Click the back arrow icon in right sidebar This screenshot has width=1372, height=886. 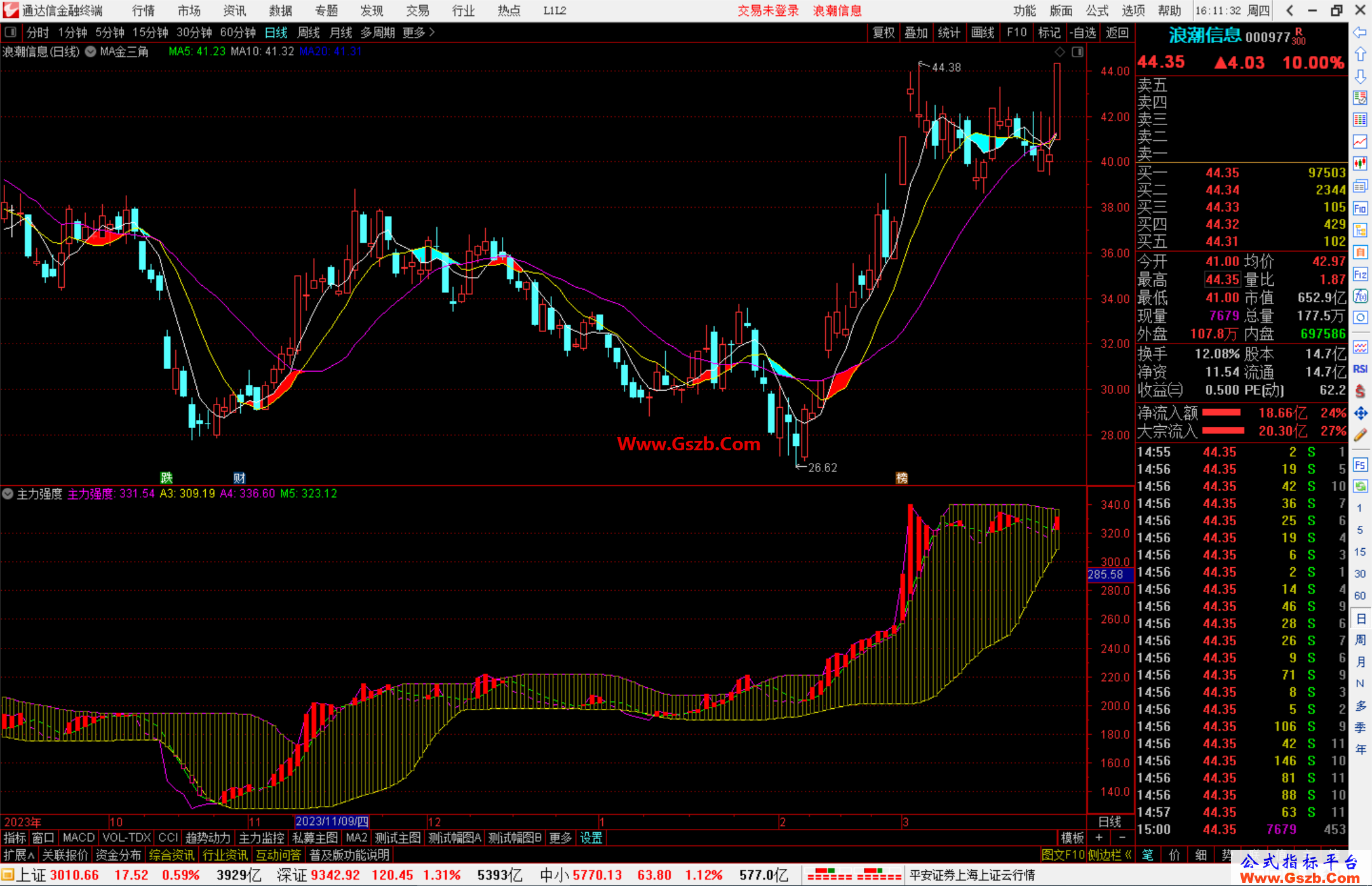[1360, 32]
